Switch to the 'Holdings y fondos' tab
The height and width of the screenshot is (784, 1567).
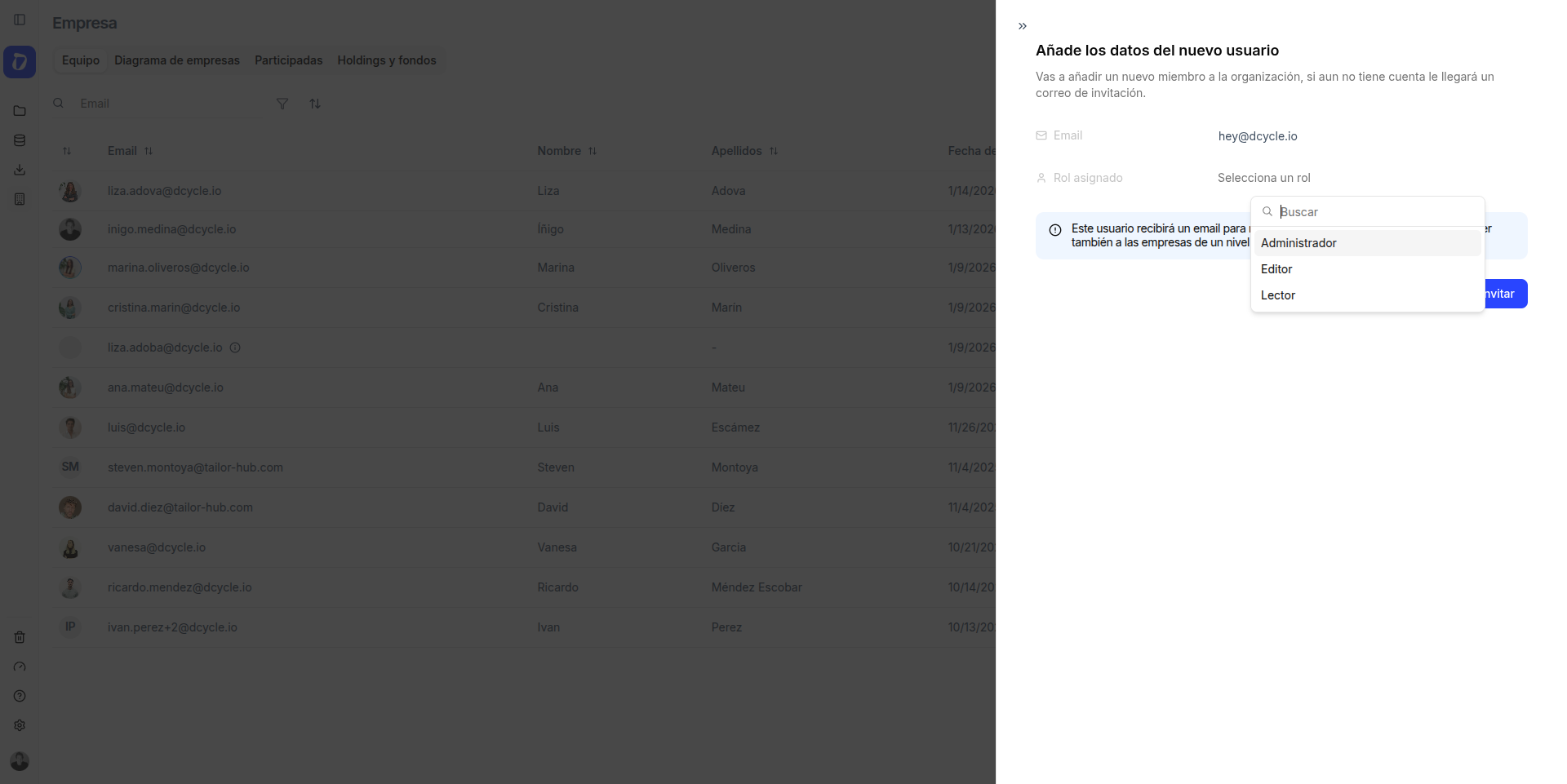pos(387,60)
